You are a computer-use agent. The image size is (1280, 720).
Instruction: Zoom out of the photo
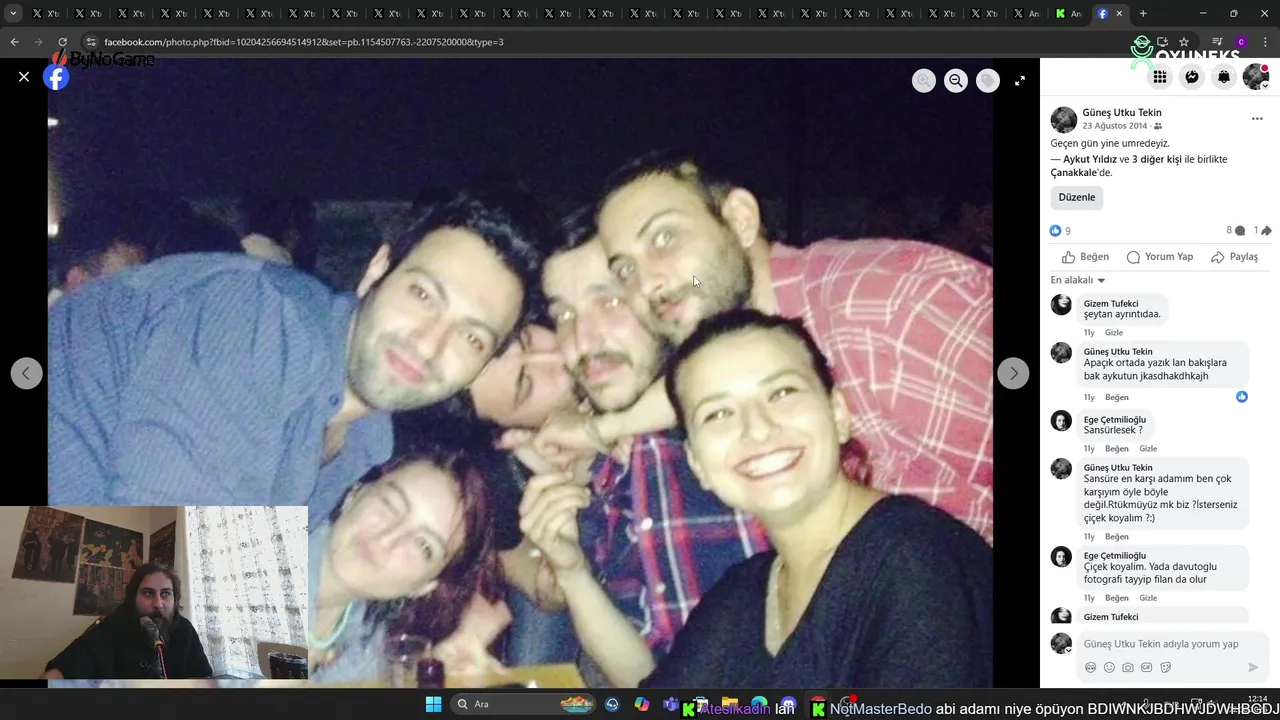click(956, 81)
